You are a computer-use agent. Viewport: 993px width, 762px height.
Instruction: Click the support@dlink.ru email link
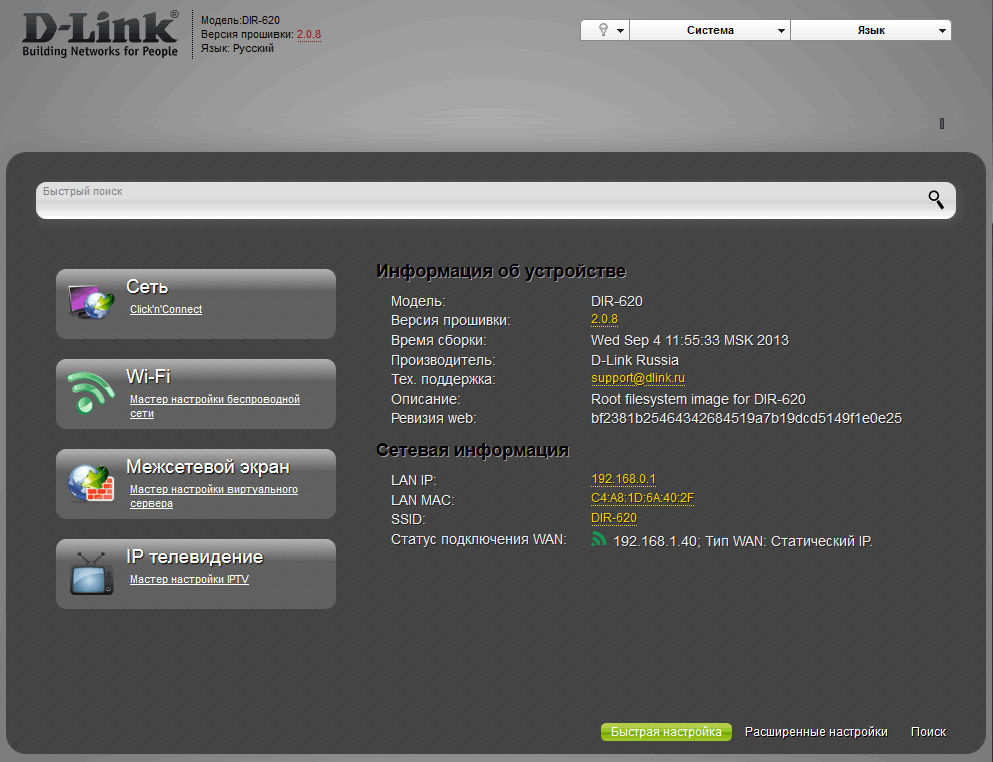click(x=638, y=378)
